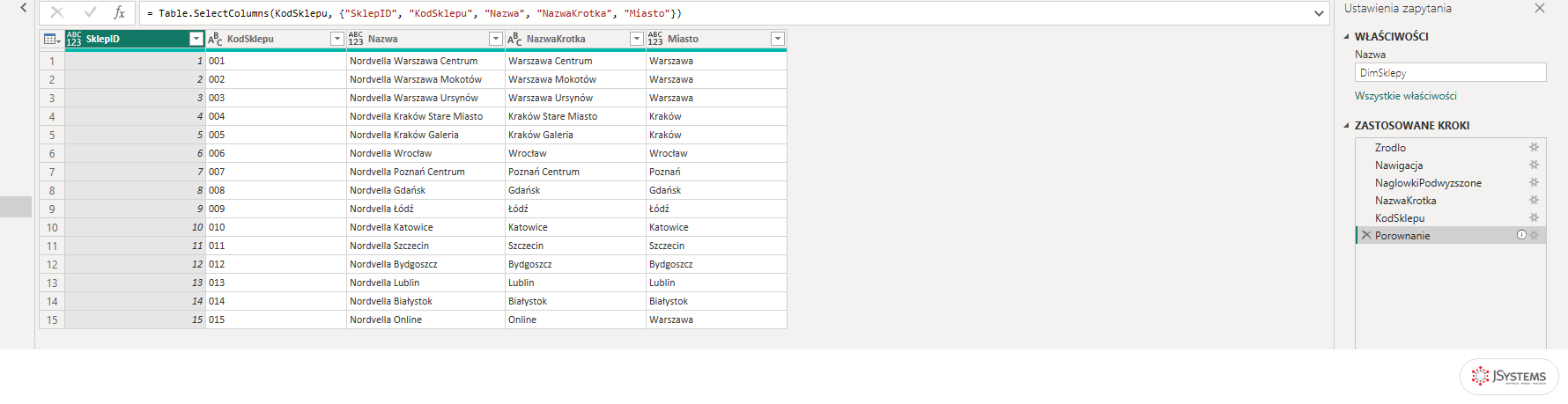The height and width of the screenshot is (404, 1568).
Task: Click the query name field DimSklepy
Action: tap(1450, 73)
